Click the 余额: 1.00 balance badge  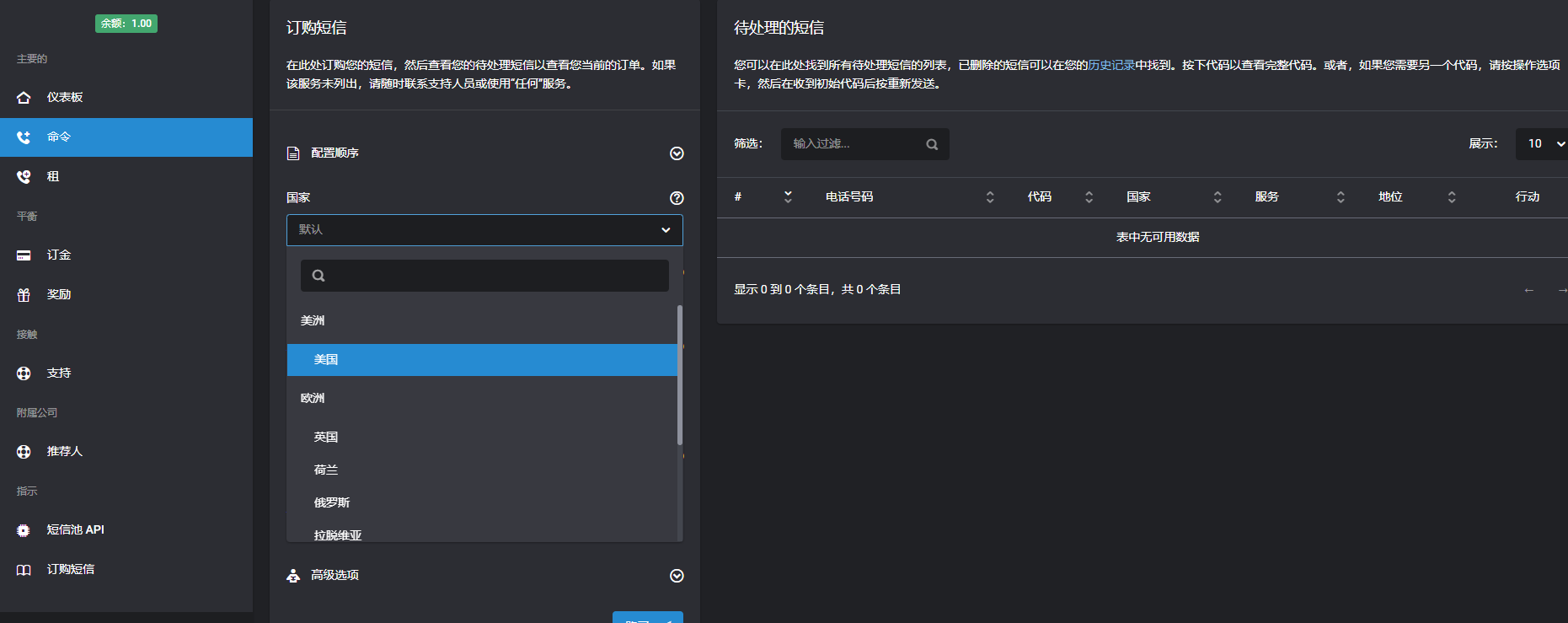click(126, 24)
